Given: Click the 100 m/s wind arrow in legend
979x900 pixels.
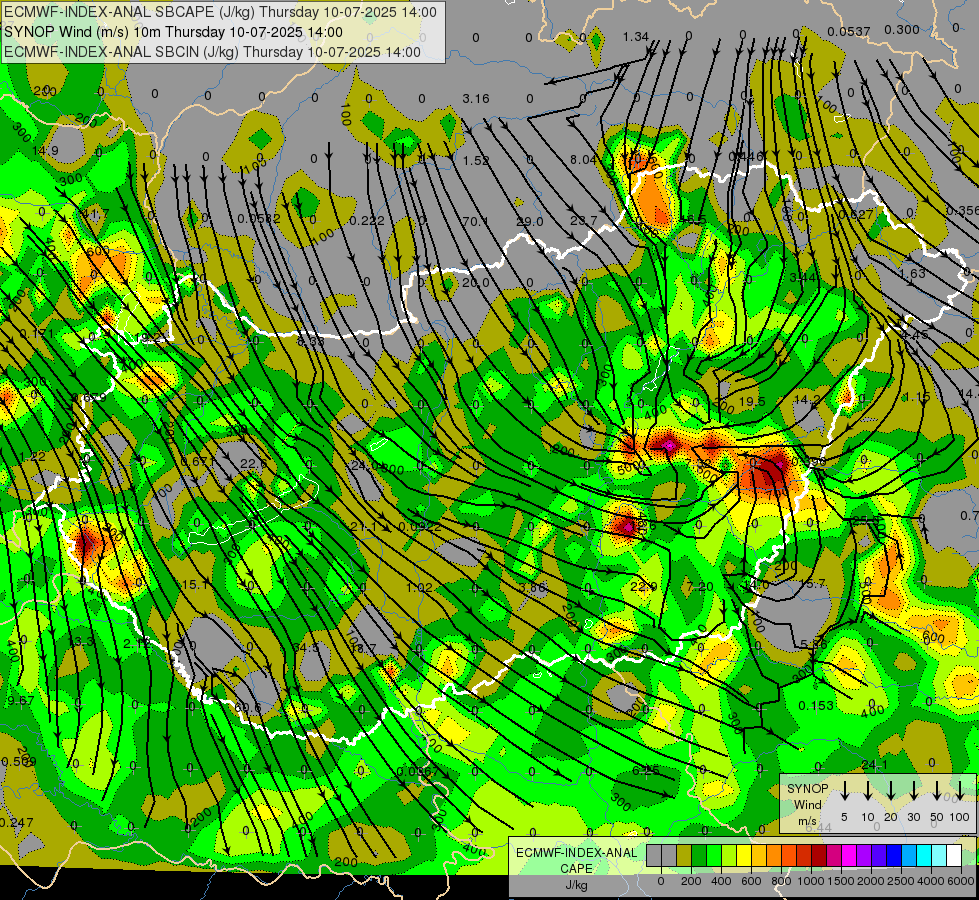Looking at the screenshot, I should 960,791.
